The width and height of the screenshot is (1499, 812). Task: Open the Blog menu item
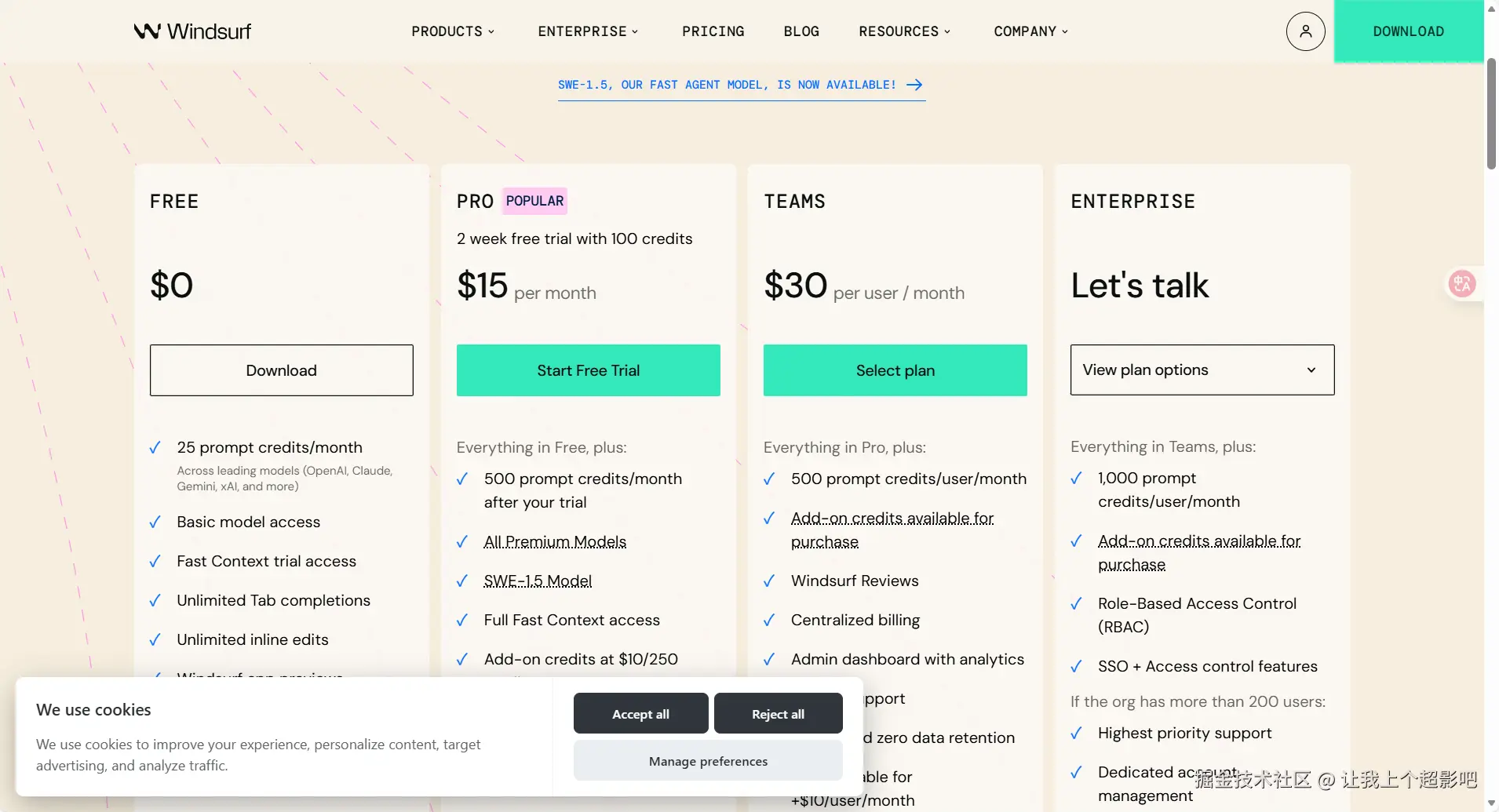coord(801,31)
